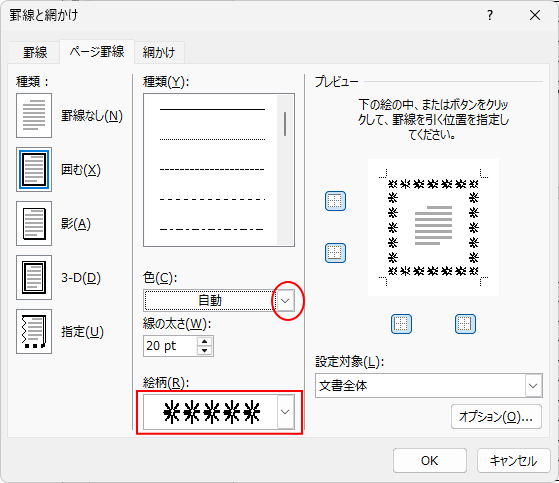559x483 pixels.
Task: Choose the 指定 (custom) border setting icon
Action: [34, 332]
